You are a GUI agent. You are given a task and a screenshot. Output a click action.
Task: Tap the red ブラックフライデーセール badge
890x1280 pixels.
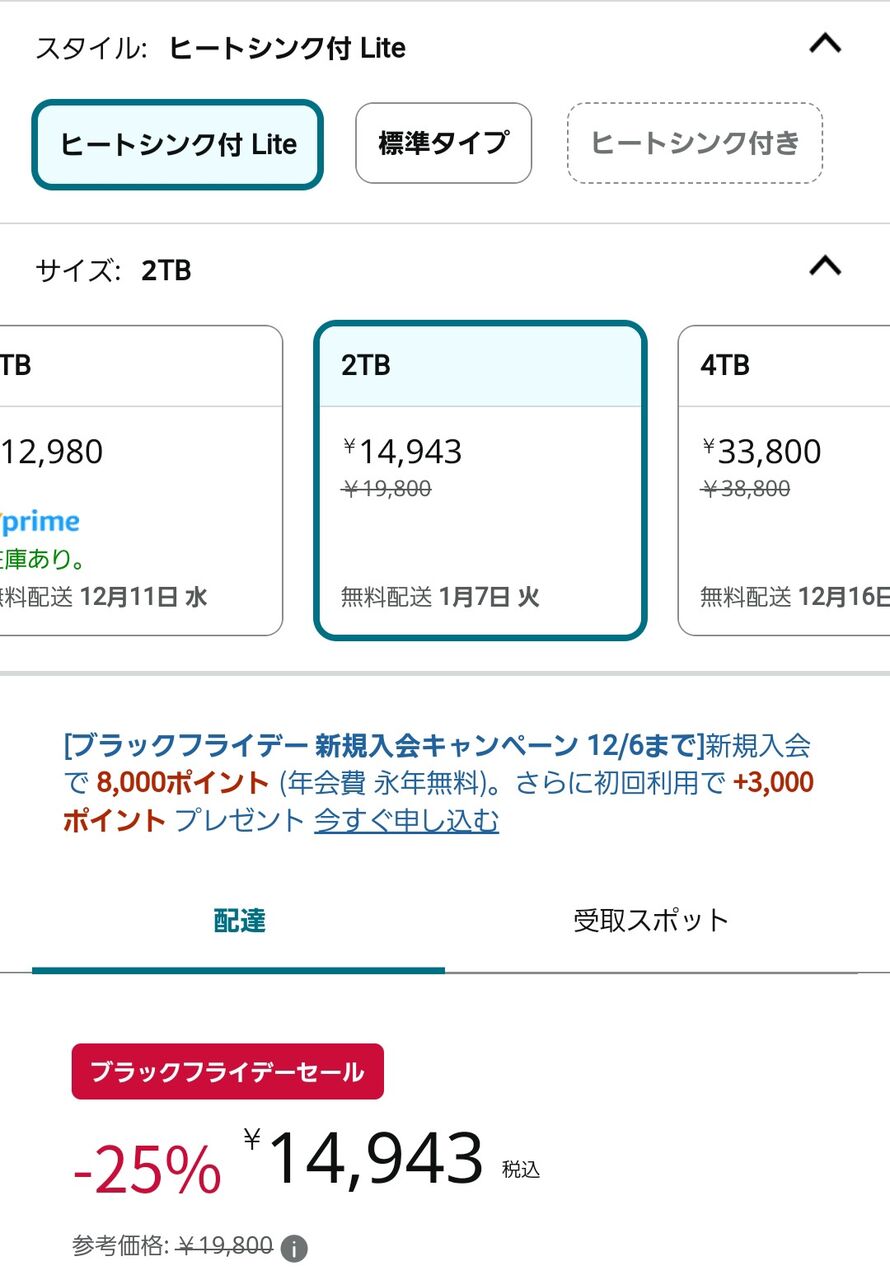point(228,1072)
